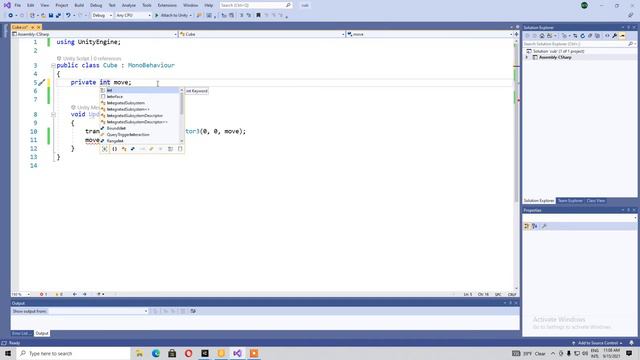Open the Any CPU platform dropdown
The width and height of the screenshot is (640, 360).
click(x=133, y=15)
